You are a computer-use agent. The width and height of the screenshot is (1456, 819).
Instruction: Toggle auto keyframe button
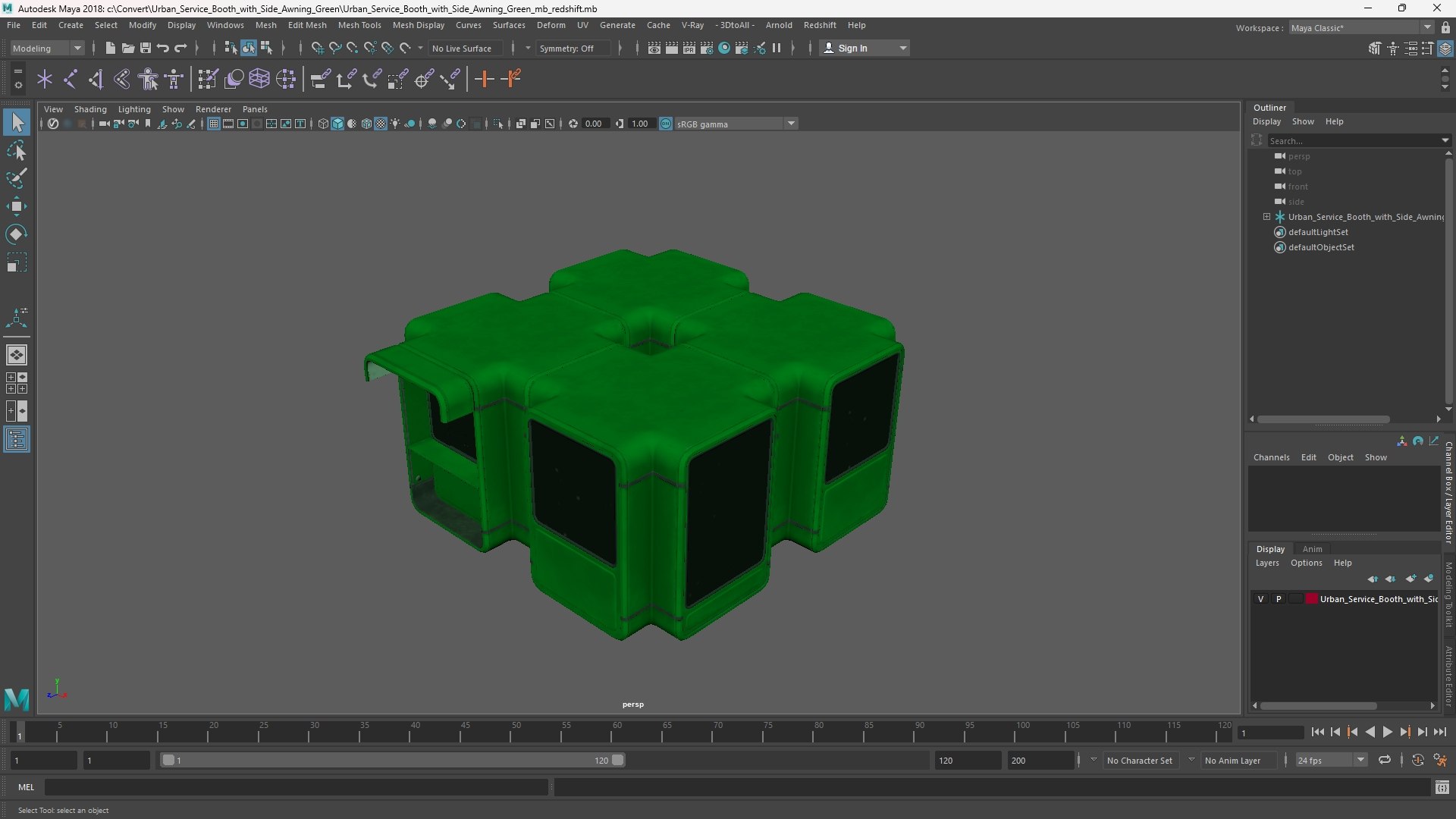point(1417,760)
